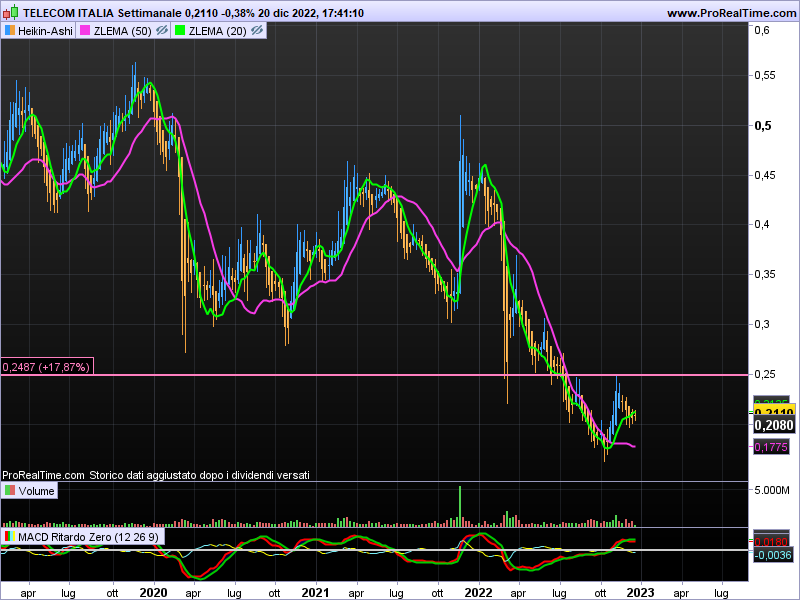This screenshot has height=600, width=800.
Task: Select the pink horizontal line label 0,2487 (+17,87%)
Action: pos(47,367)
